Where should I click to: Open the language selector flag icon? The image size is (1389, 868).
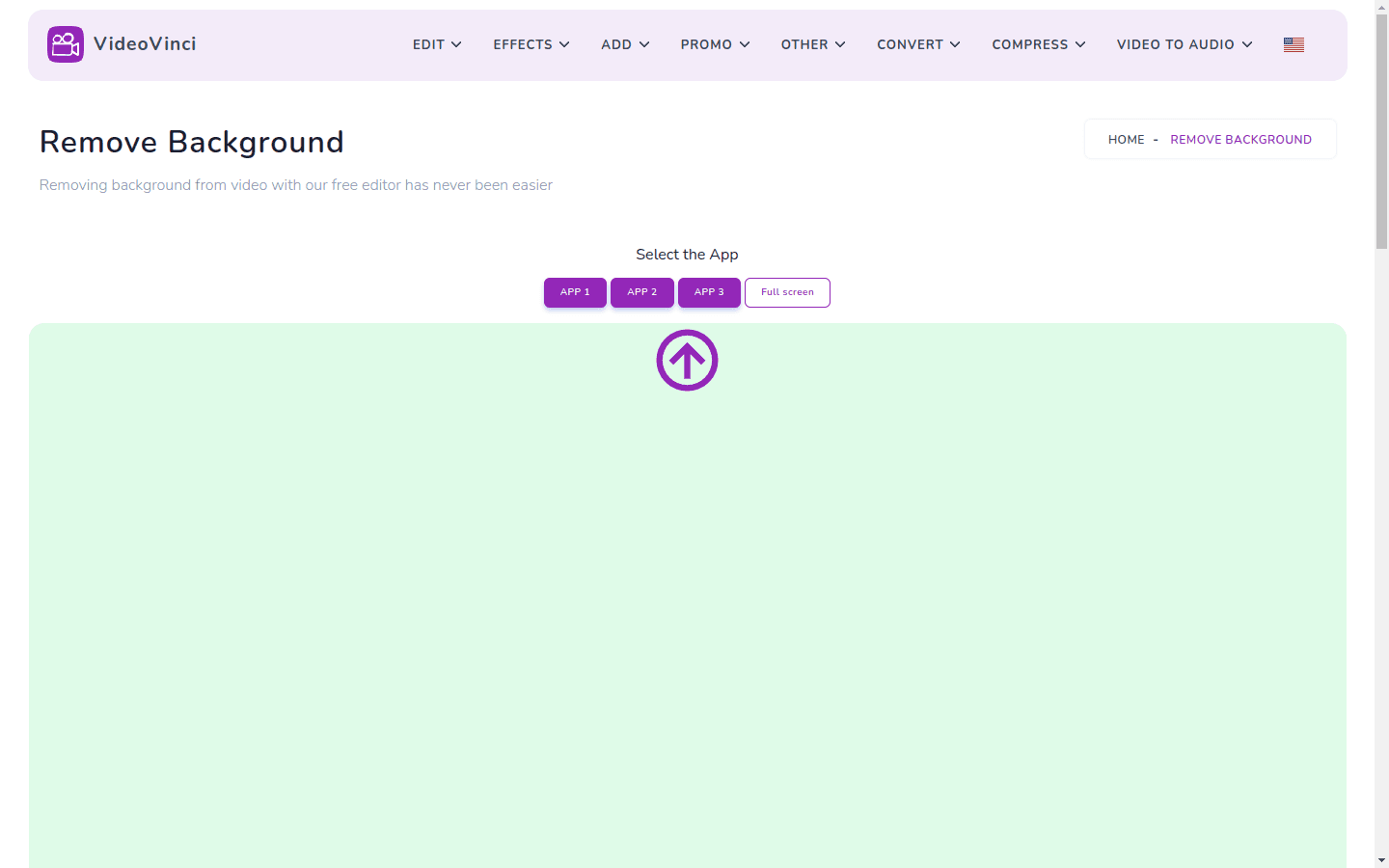pos(1294,43)
